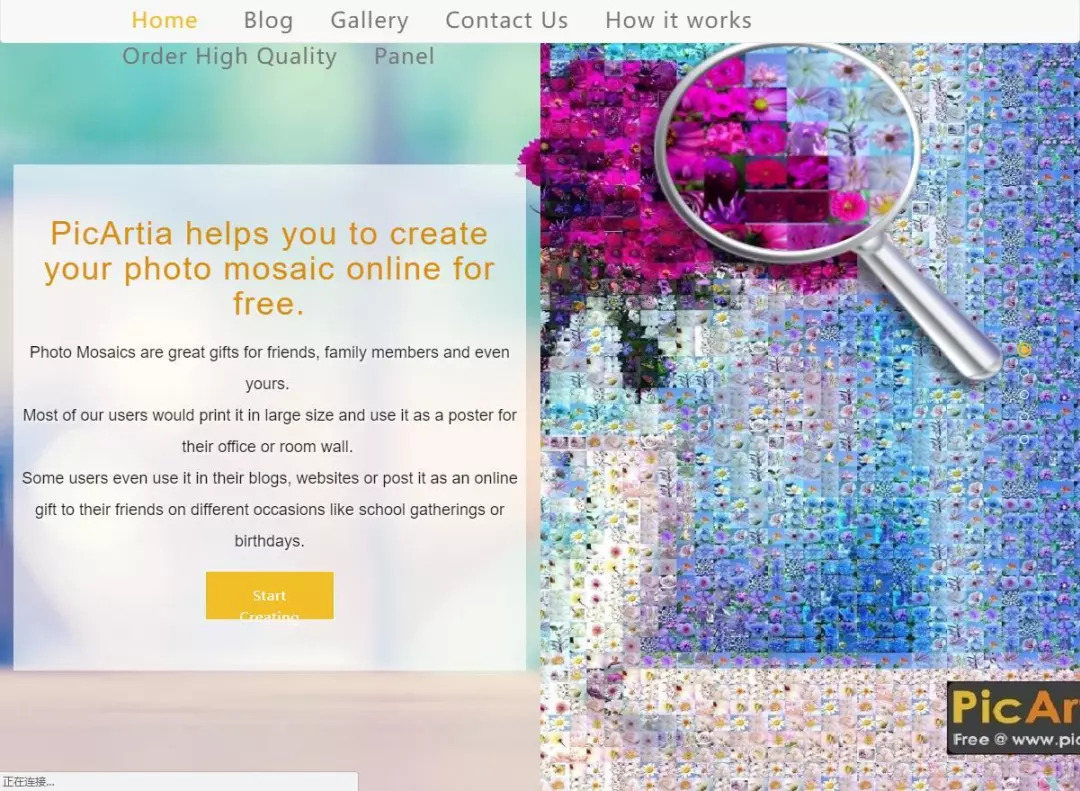Open the Panel link
The image size is (1080, 791).
coord(404,56)
